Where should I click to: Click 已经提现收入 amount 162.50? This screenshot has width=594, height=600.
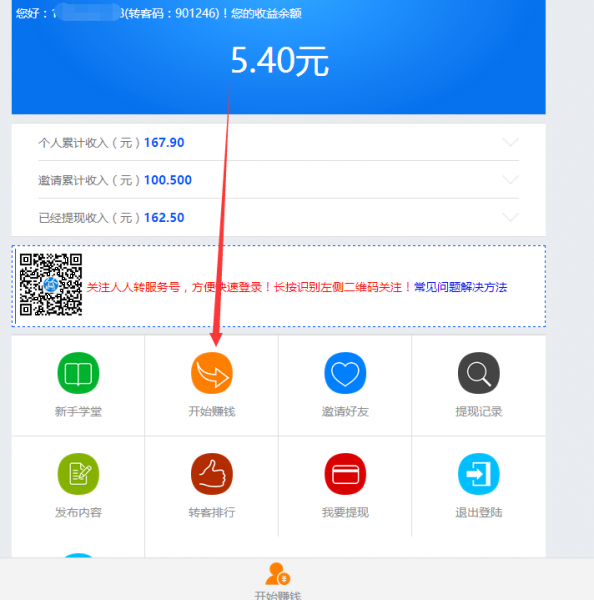[x=164, y=217]
